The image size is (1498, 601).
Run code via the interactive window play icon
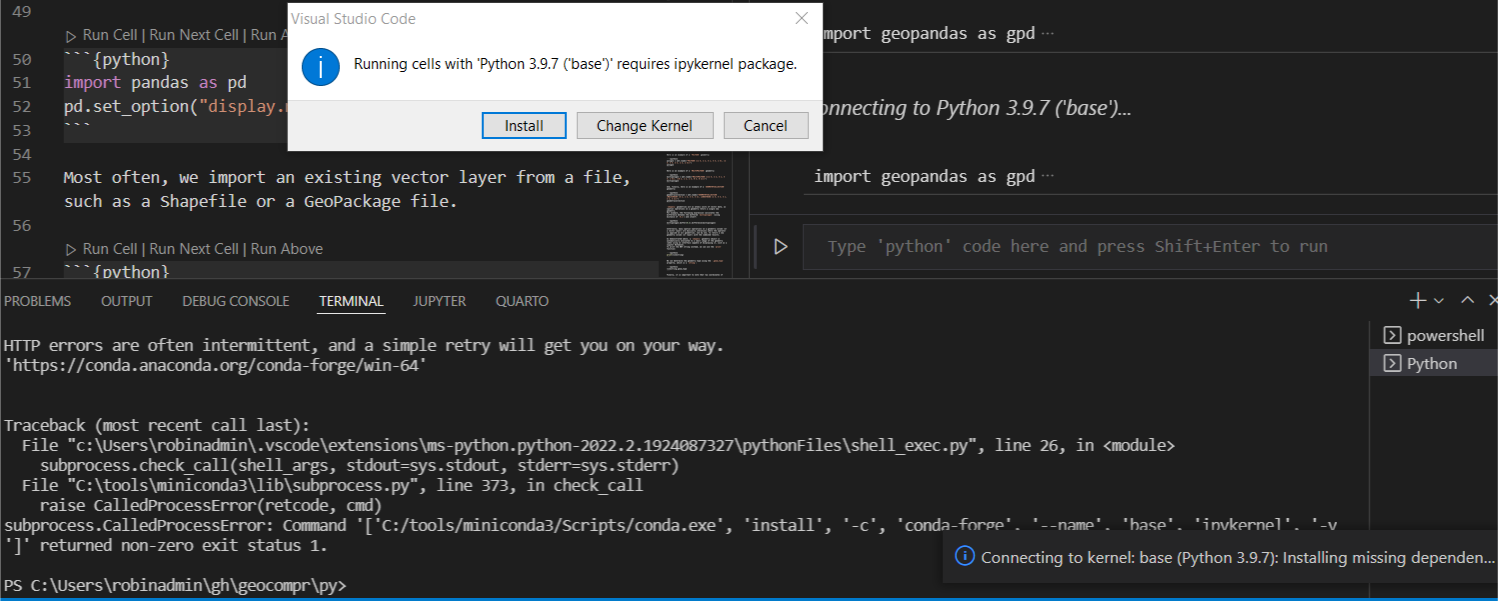pyautogui.click(x=781, y=246)
